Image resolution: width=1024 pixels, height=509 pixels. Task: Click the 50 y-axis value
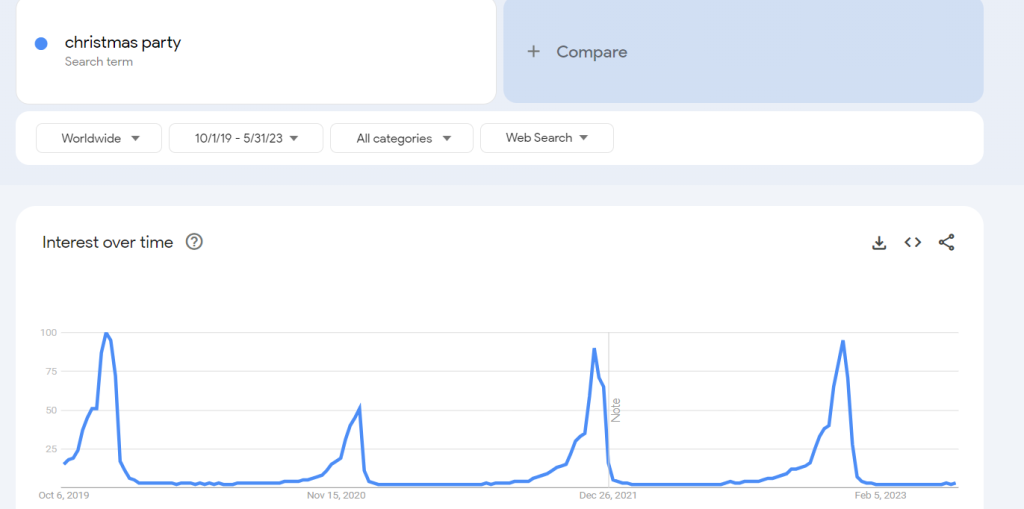pos(52,410)
